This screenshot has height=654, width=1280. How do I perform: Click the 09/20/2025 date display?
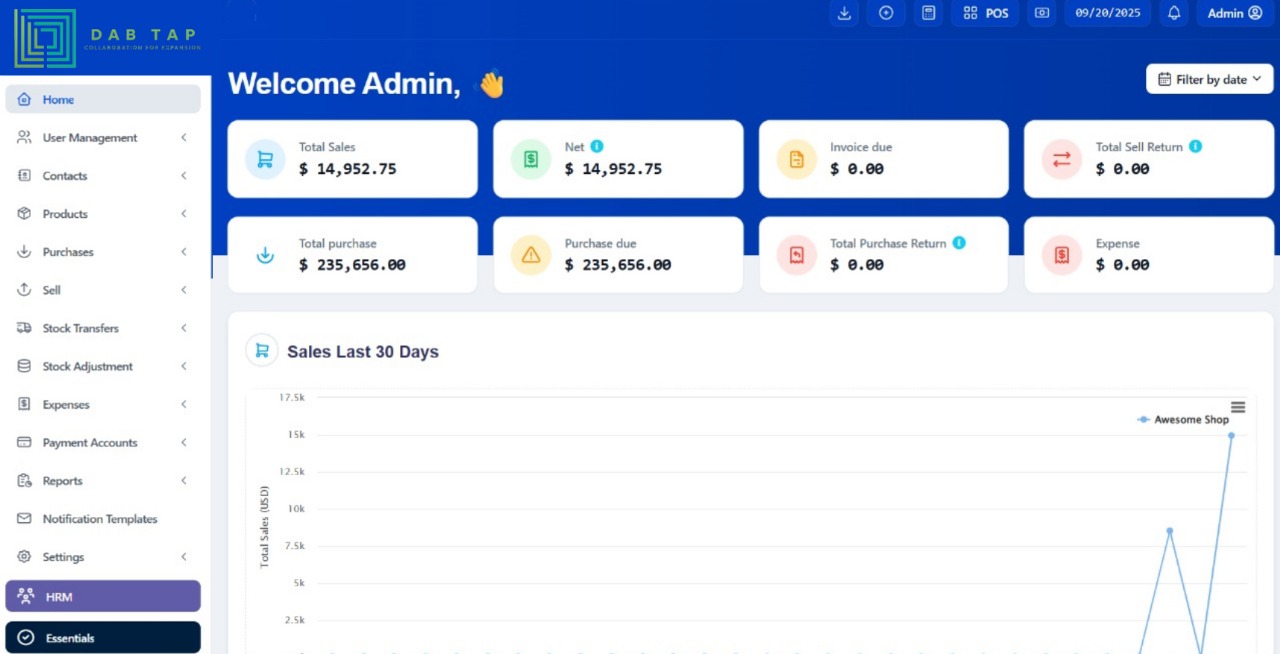1107,13
